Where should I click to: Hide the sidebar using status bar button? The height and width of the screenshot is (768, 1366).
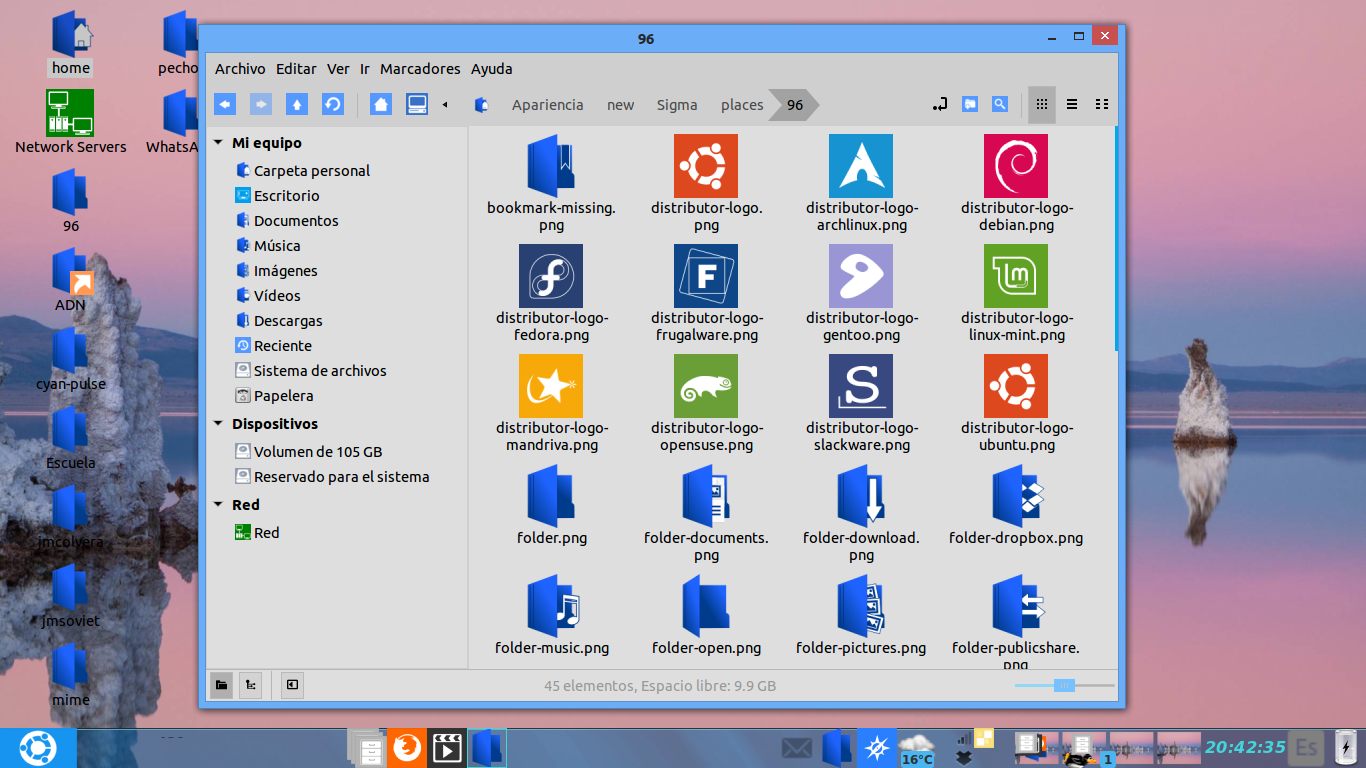(292, 685)
